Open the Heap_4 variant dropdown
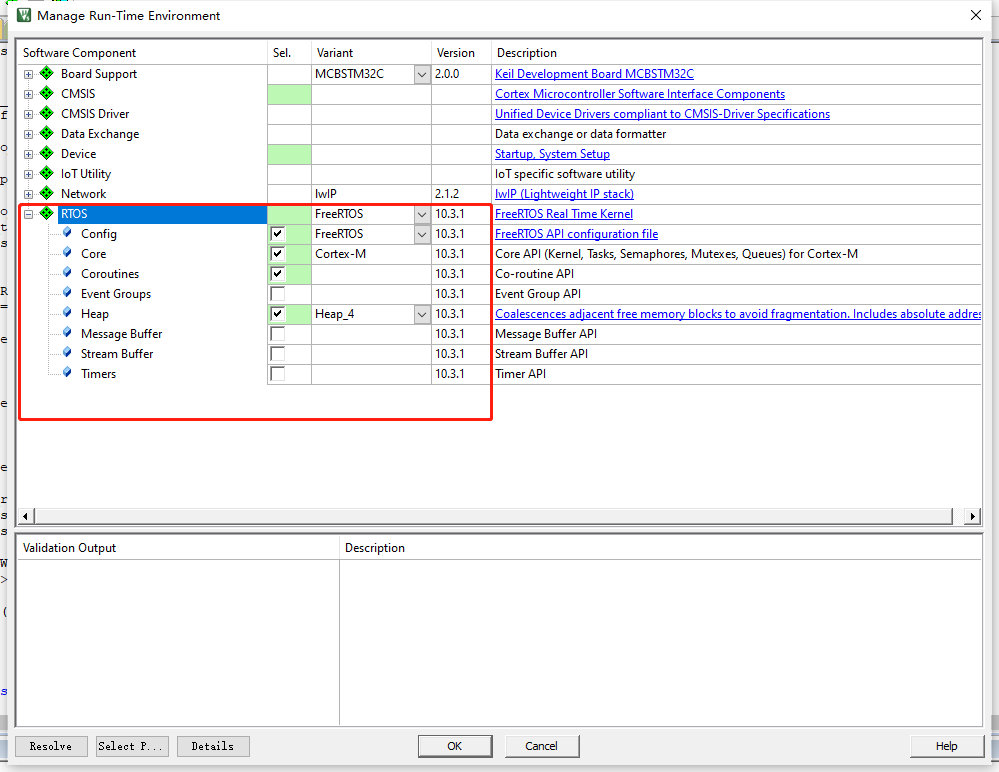Image resolution: width=999 pixels, height=772 pixels. click(422, 314)
